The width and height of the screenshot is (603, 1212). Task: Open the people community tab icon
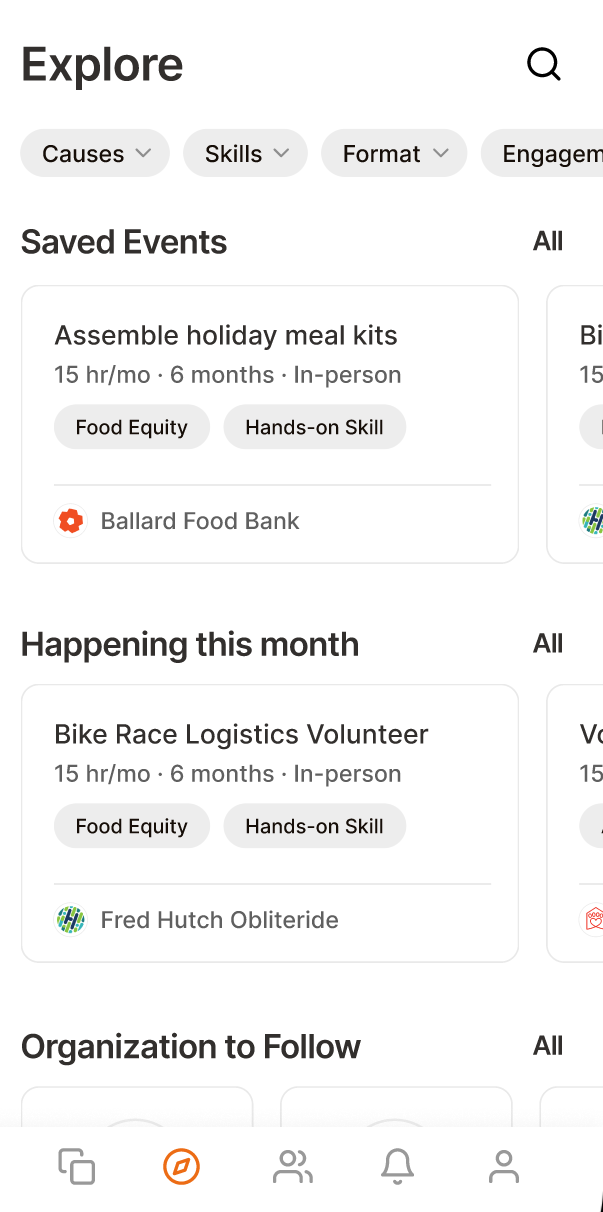(293, 1167)
